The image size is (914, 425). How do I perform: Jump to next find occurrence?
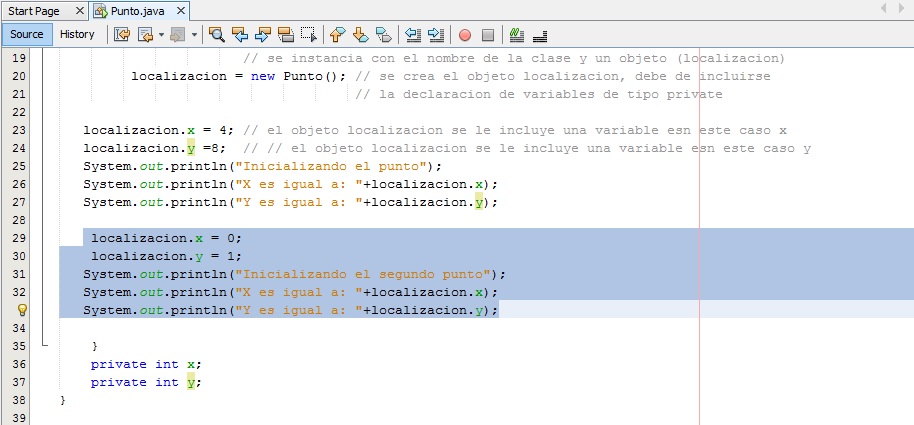point(263,34)
